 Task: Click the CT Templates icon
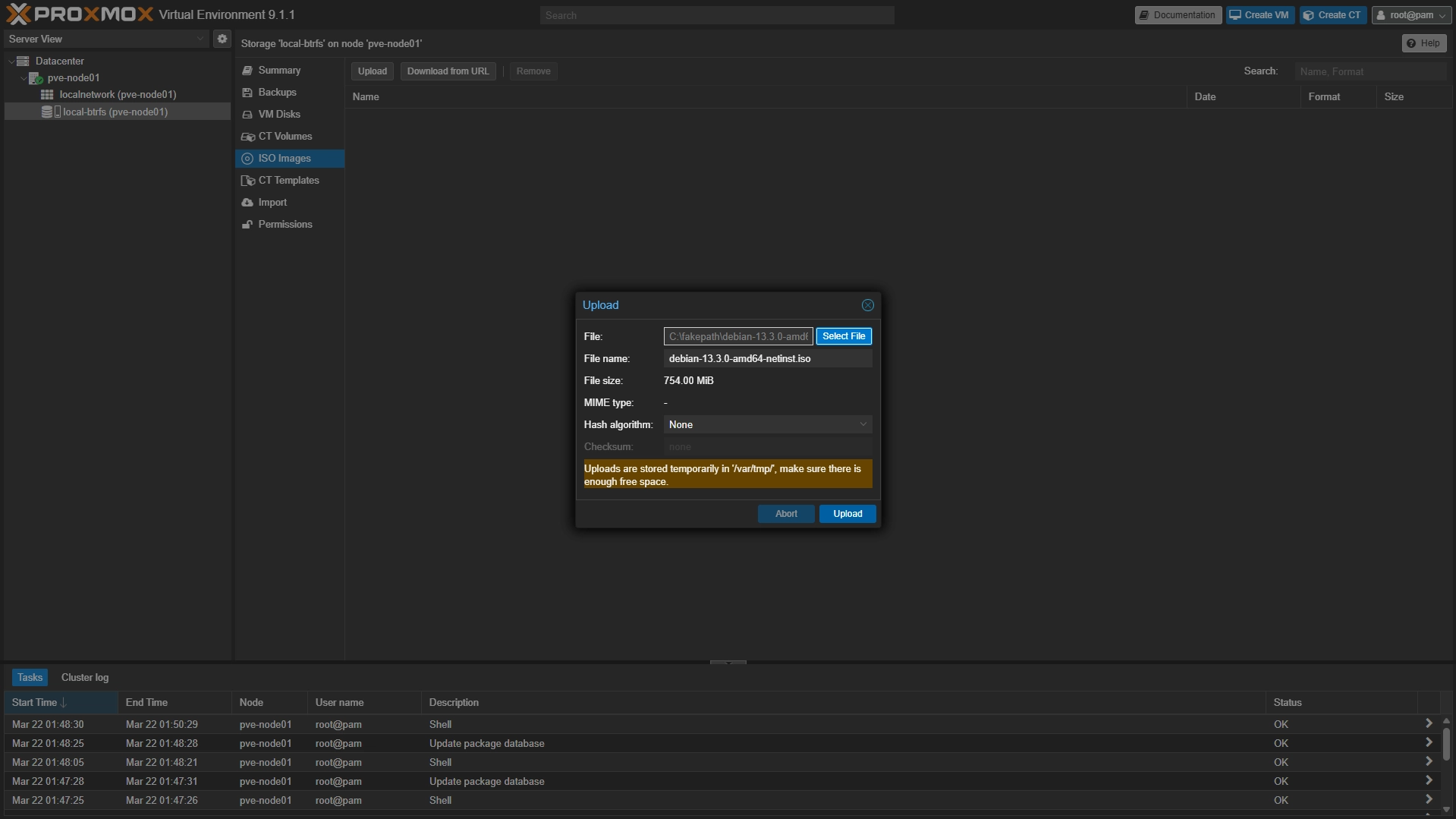247,181
